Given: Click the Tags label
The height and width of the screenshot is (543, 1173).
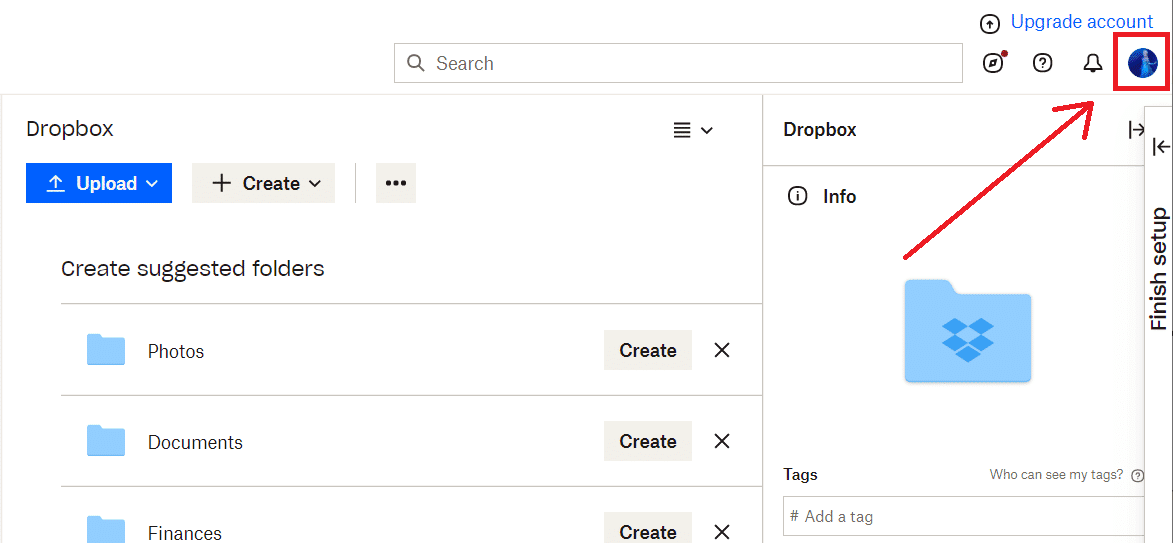Looking at the screenshot, I should tap(800, 474).
